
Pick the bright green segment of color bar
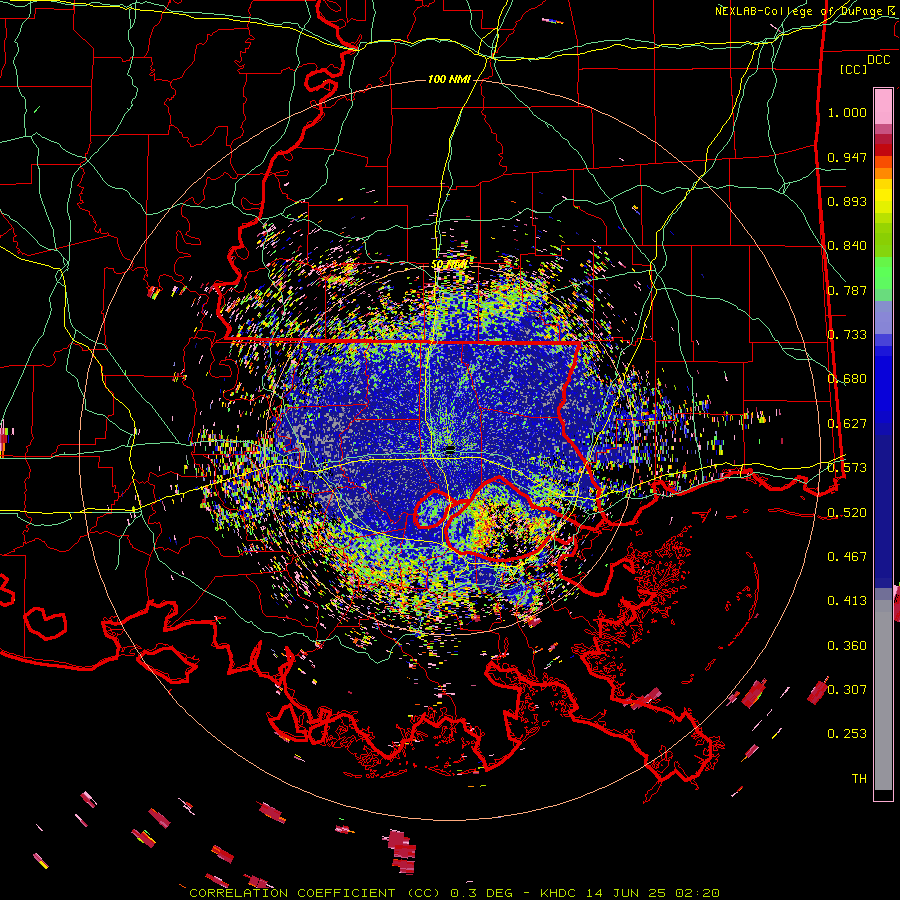tap(883, 273)
